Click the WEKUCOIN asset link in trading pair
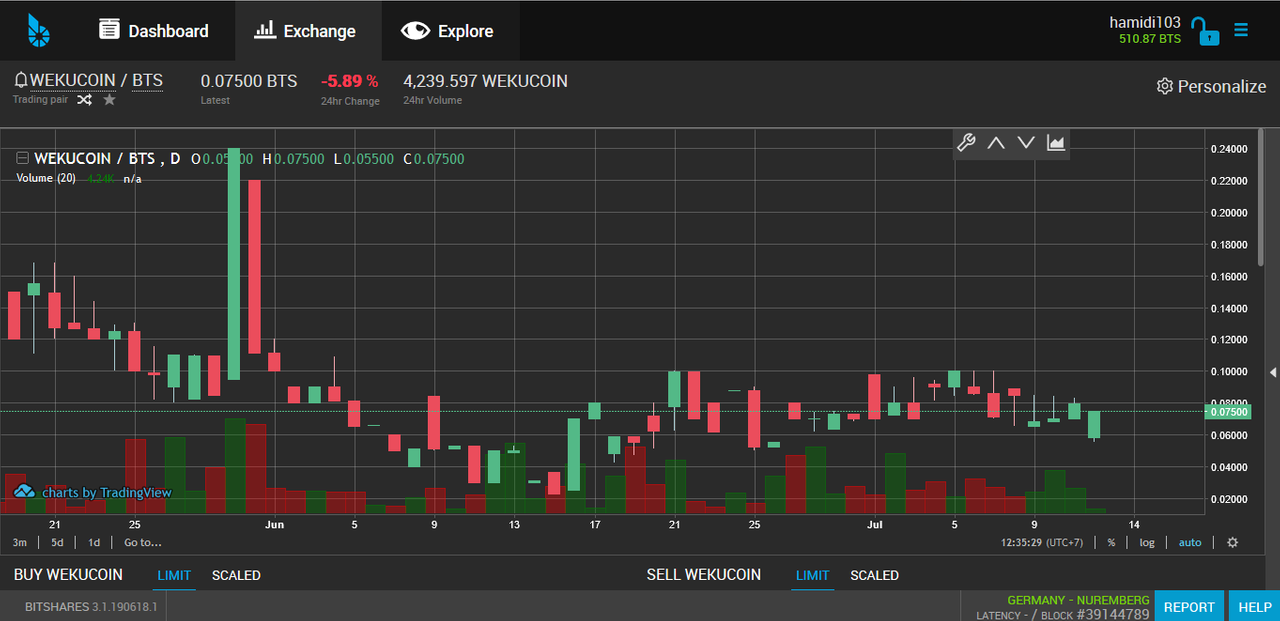Viewport: 1280px width, 621px height. tap(72, 81)
